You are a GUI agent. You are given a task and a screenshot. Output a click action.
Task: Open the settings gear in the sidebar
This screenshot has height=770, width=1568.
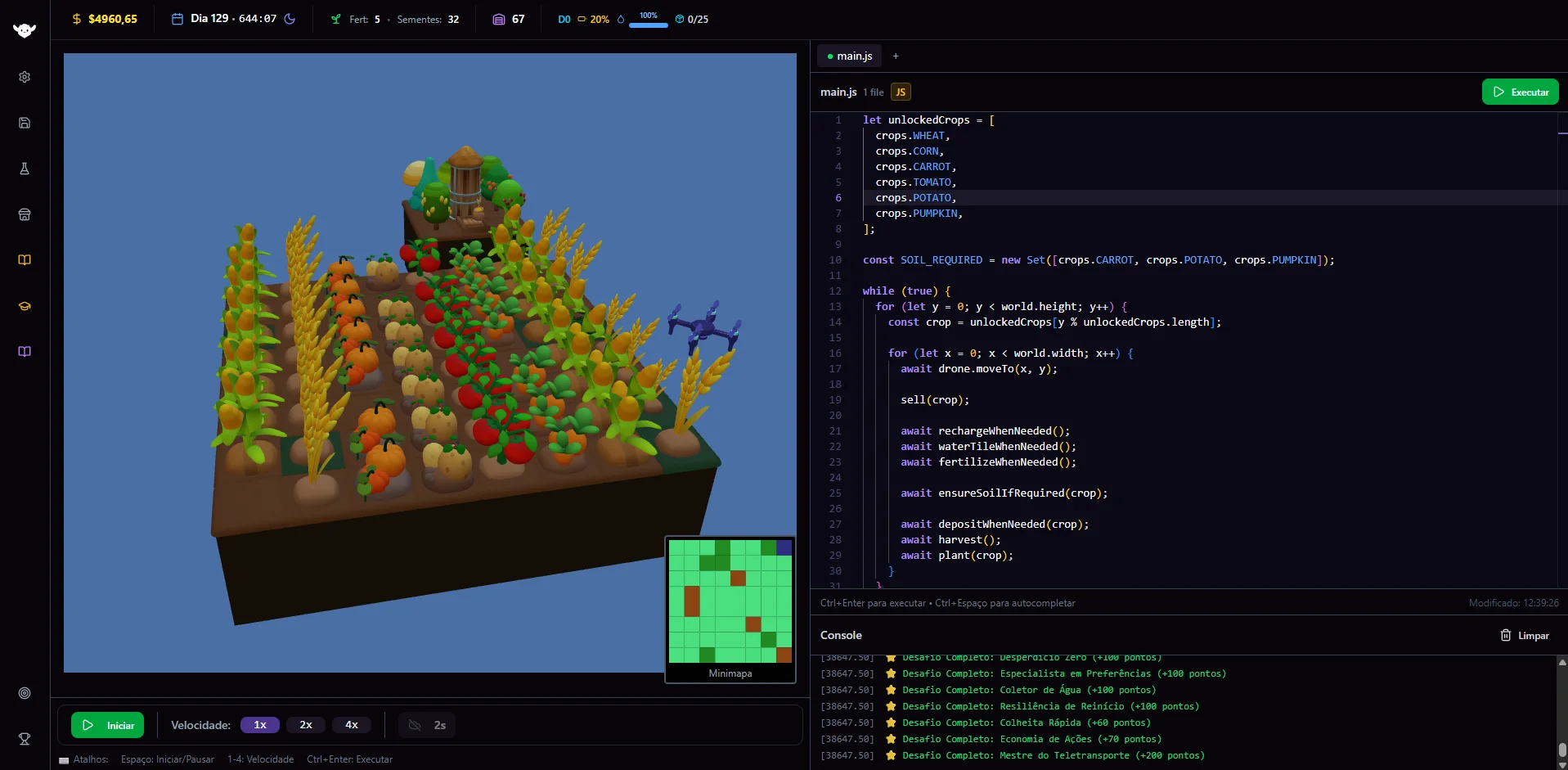coord(25,77)
